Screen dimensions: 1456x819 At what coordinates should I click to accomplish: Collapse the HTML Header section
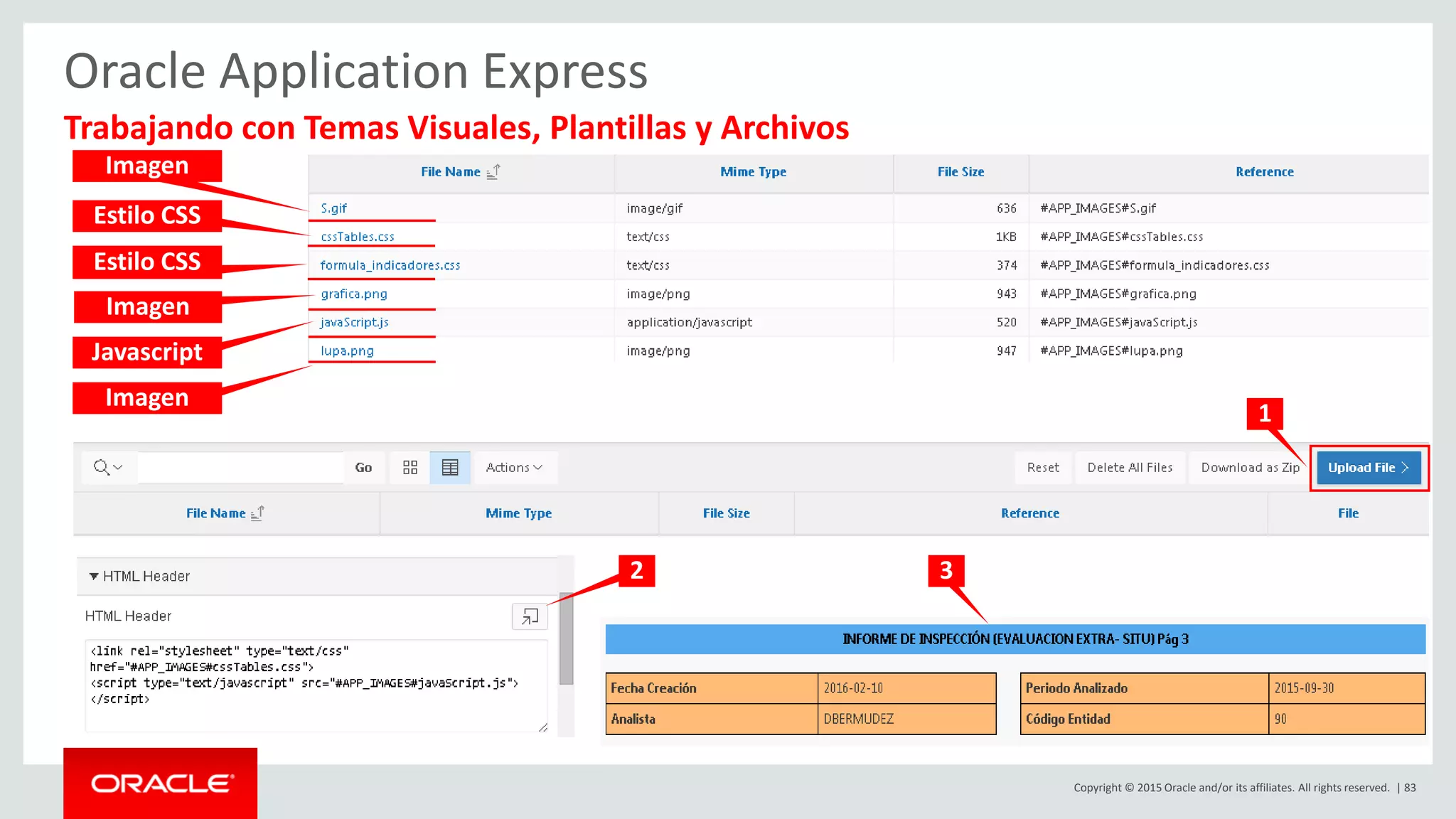(x=94, y=576)
